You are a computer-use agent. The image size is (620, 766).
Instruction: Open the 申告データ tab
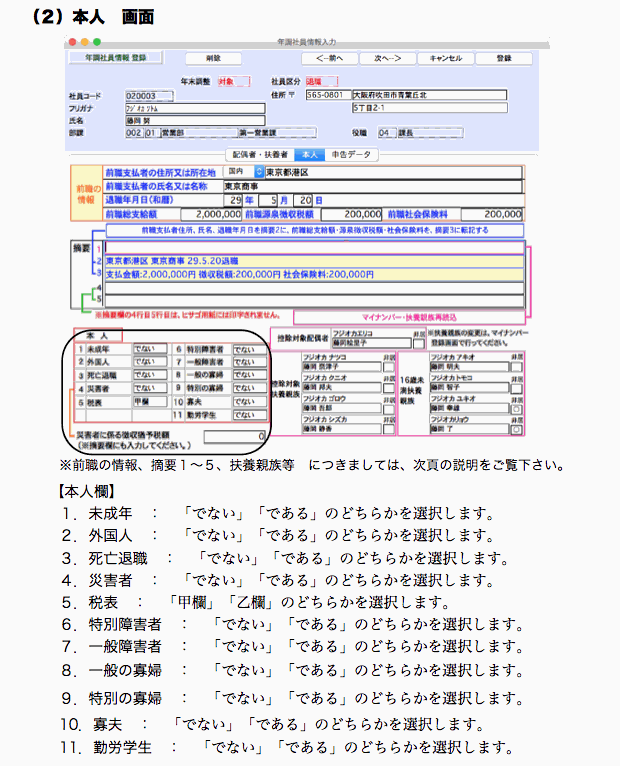point(351,155)
